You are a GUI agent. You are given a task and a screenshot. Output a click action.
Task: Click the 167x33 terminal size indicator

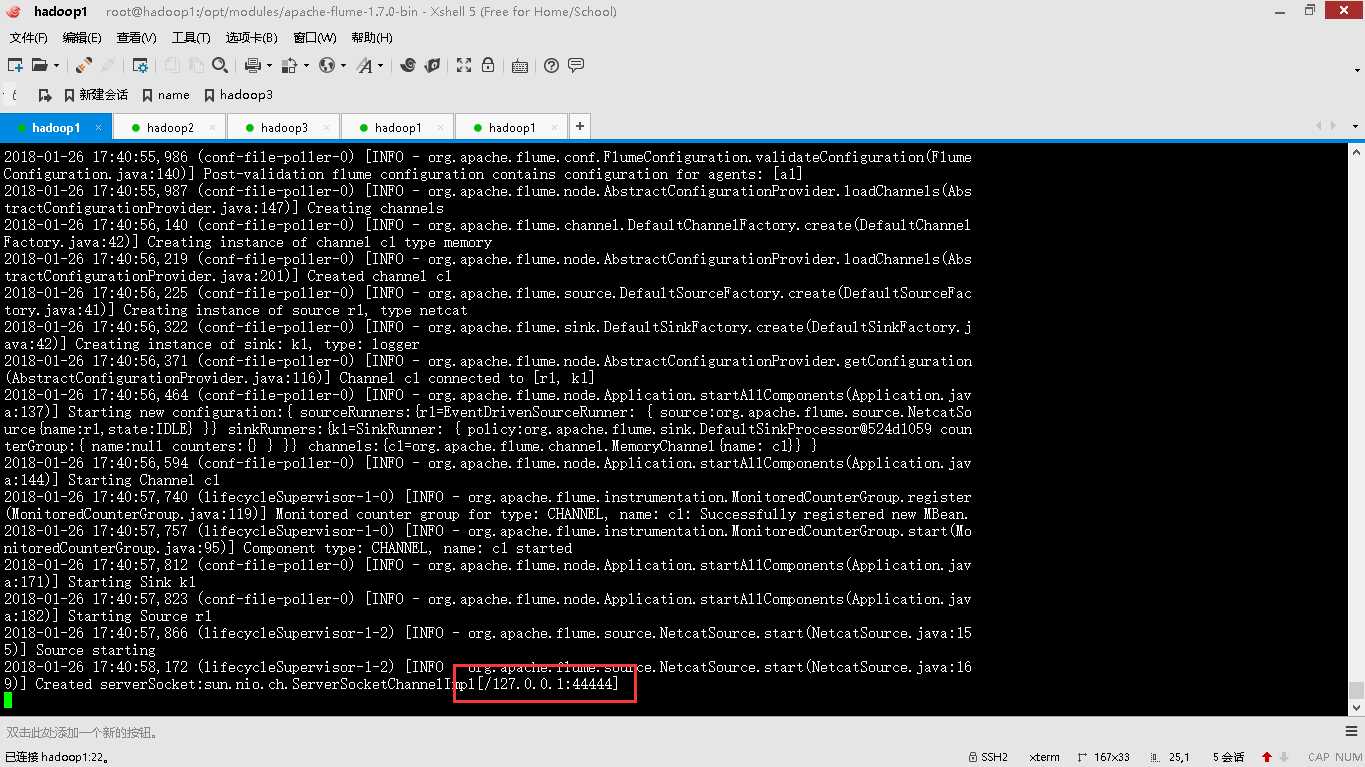point(1103,757)
